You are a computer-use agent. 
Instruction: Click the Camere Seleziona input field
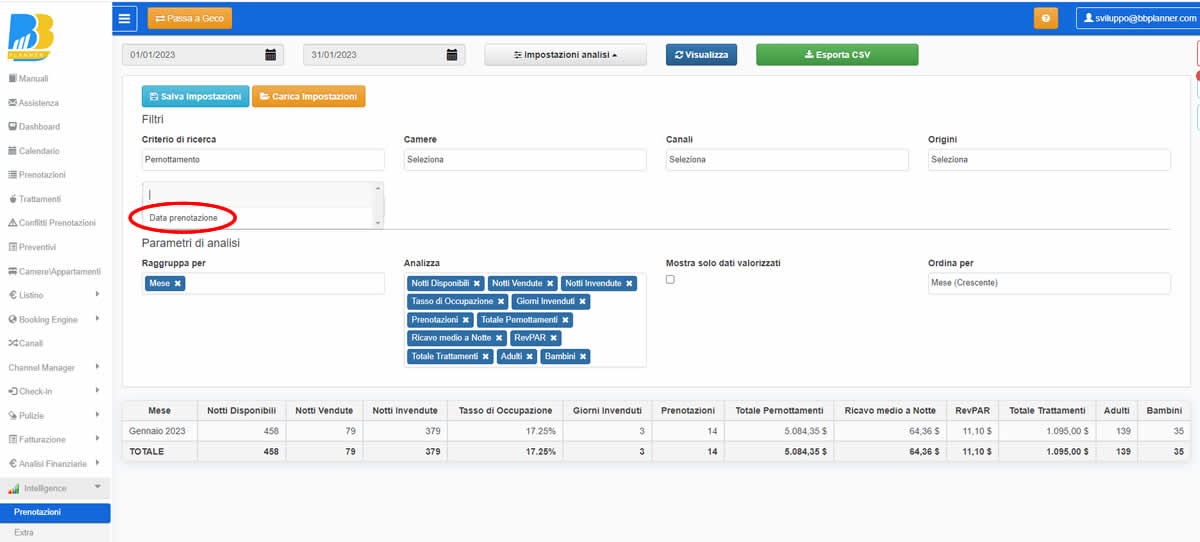(x=525, y=160)
